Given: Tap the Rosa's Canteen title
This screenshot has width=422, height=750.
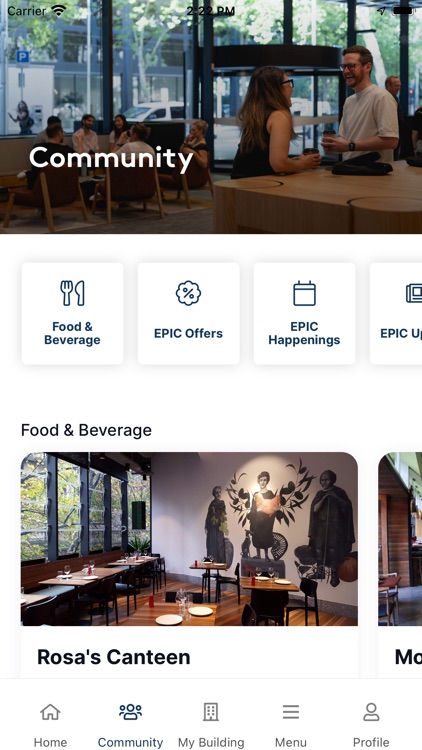Looking at the screenshot, I should coord(114,657).
